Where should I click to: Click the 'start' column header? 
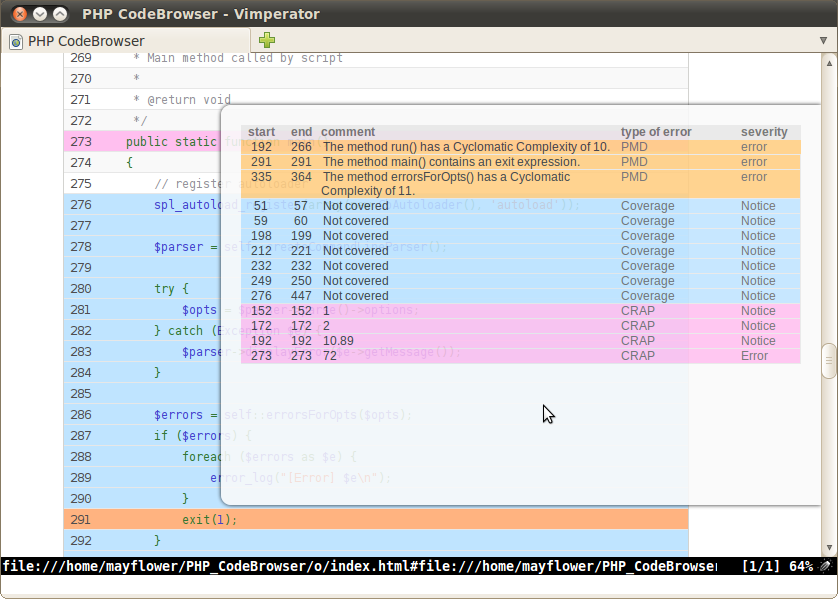(261, 131)
